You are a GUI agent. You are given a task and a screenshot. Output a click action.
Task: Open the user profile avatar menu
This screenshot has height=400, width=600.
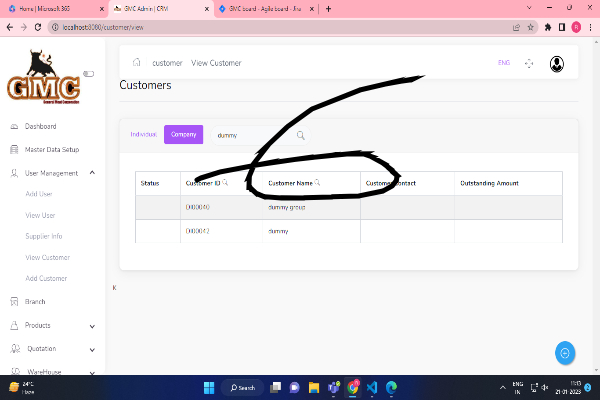[556, 63]
